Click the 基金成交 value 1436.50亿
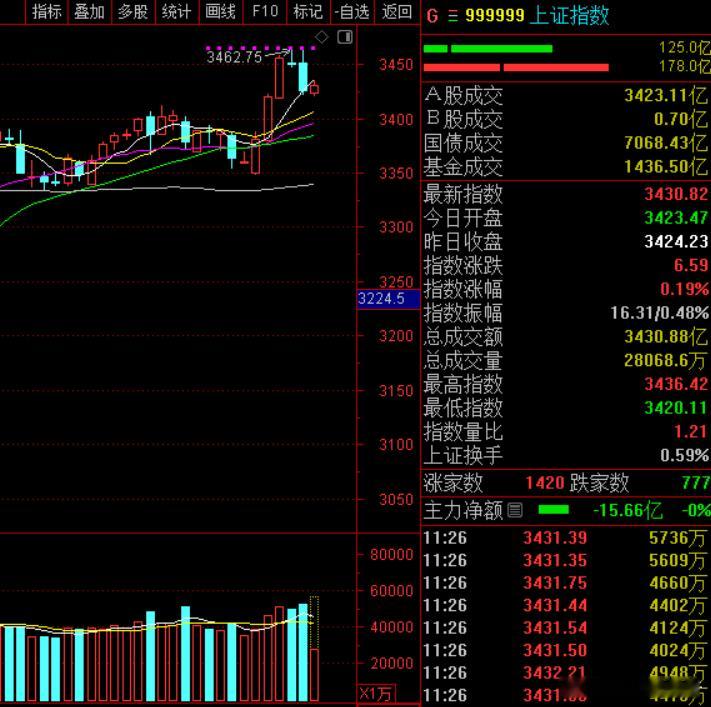Image resolution: width=711 pixels, height=707 pixels. click(x=666, y=167)
